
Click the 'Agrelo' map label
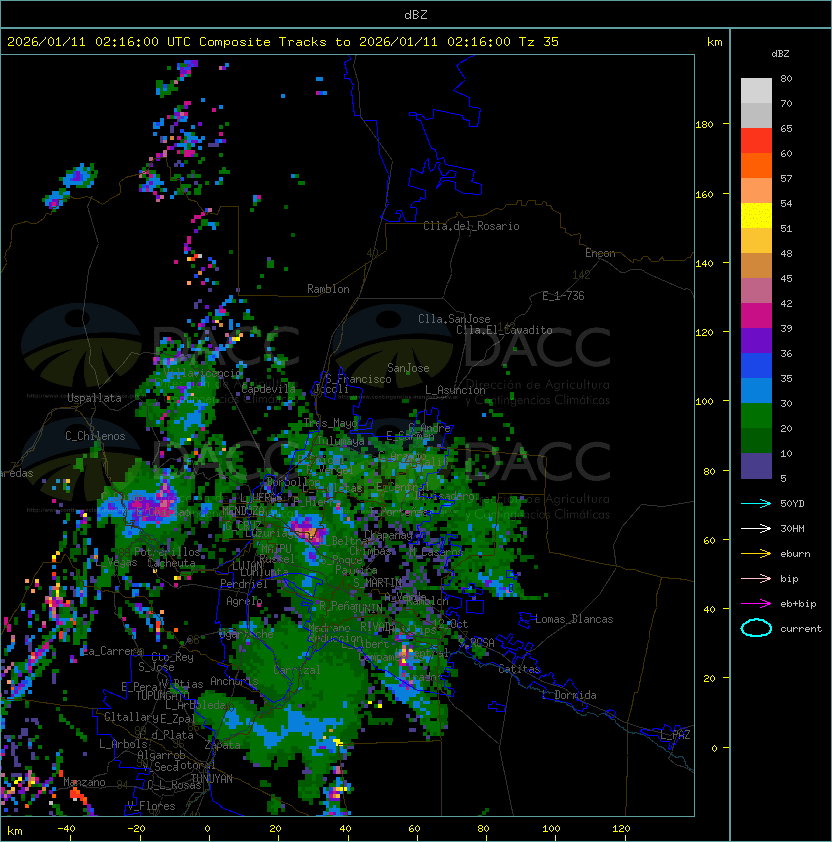(244, 601)
